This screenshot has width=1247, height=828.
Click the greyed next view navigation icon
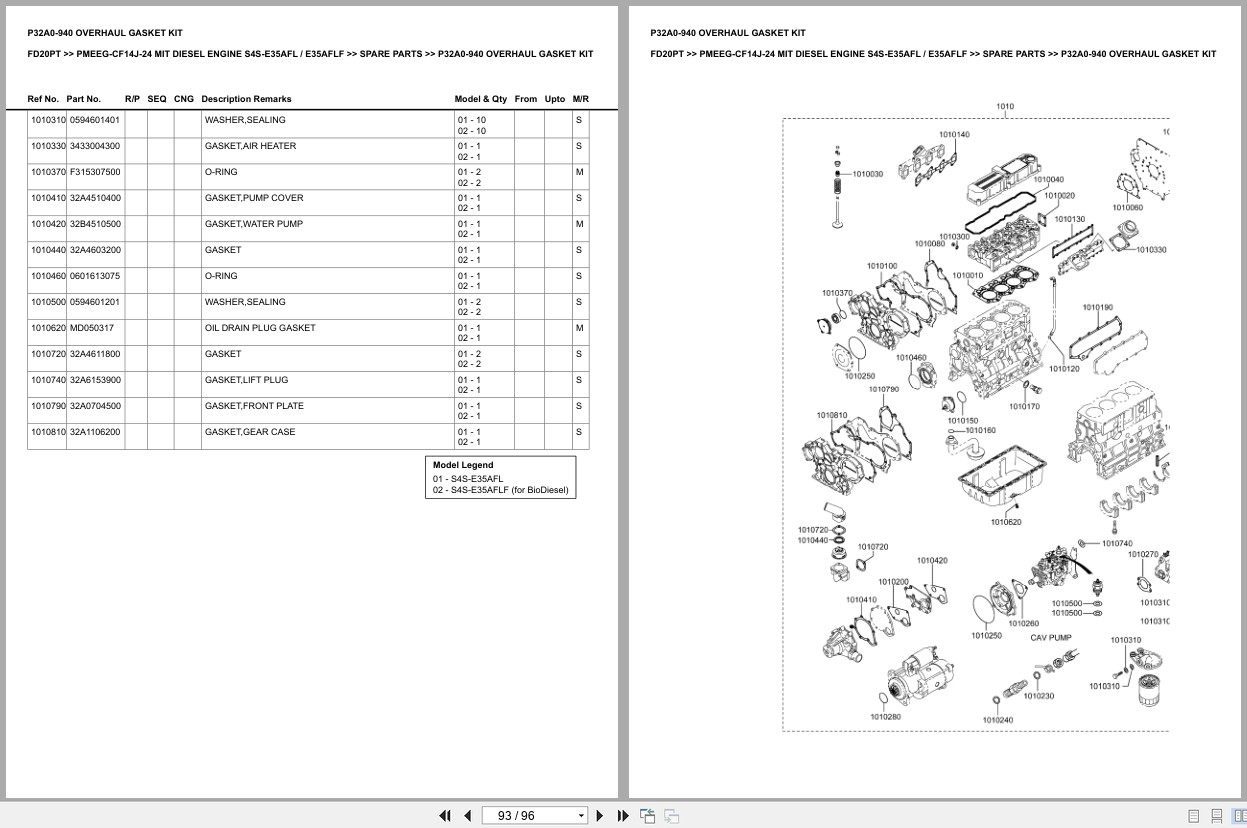(671, 816)
